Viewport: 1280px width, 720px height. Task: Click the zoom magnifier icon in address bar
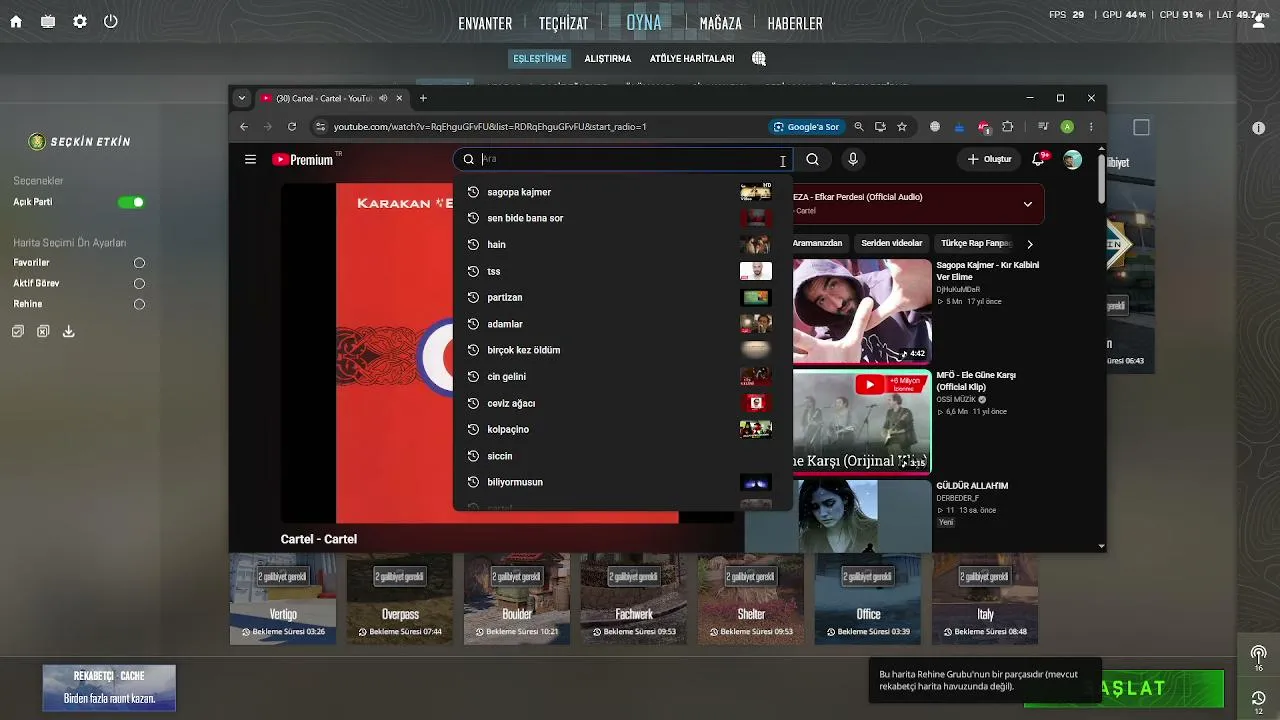coord(858,127)
